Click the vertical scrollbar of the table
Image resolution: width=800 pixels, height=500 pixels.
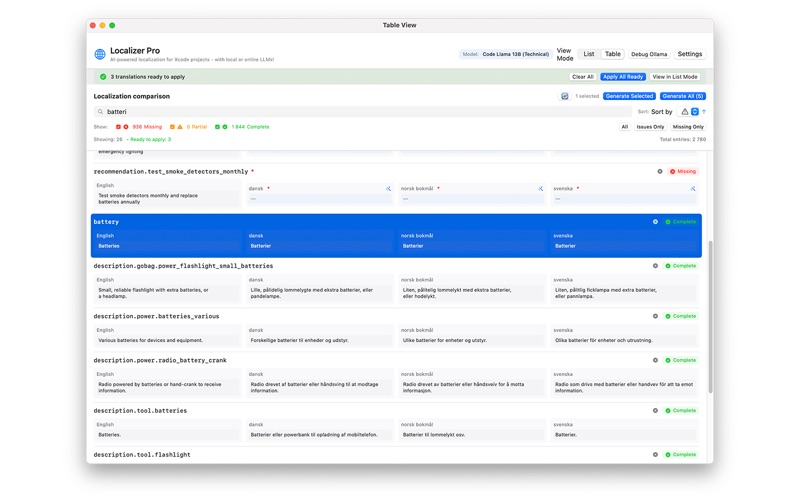(x=710, y=316)
